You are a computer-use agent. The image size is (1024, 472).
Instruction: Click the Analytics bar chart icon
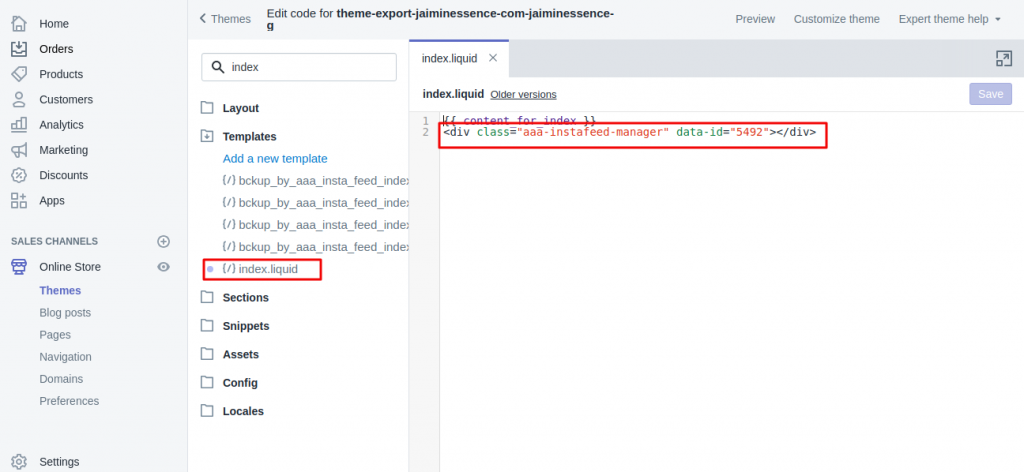click(19, 124)
